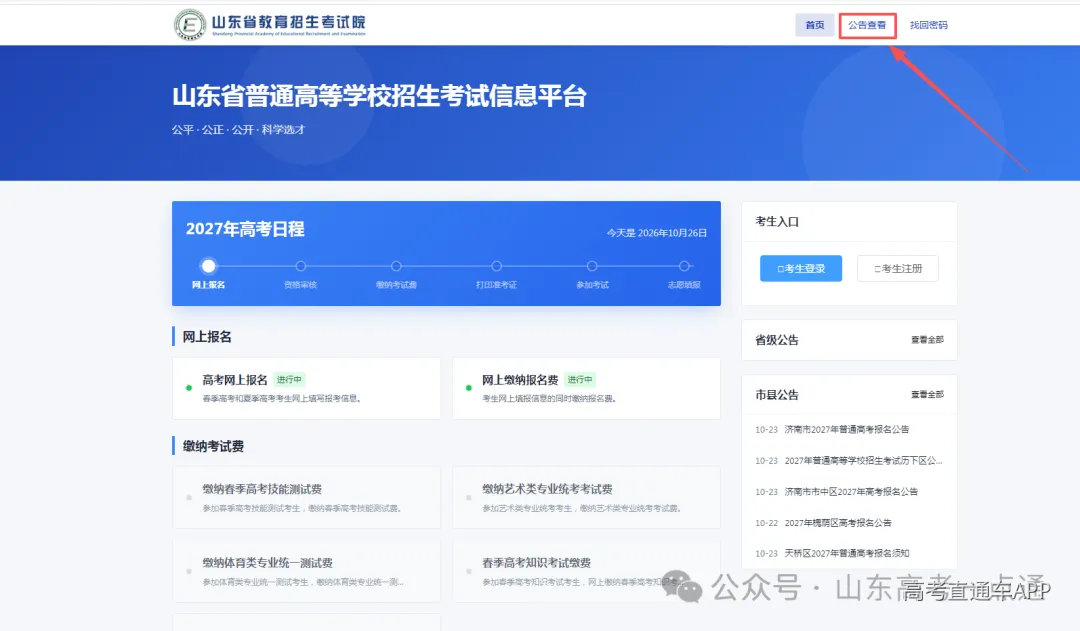Open the 高考网上报名 card
The height and width of the screenshot is (631, 1080).
coord(307,389)
